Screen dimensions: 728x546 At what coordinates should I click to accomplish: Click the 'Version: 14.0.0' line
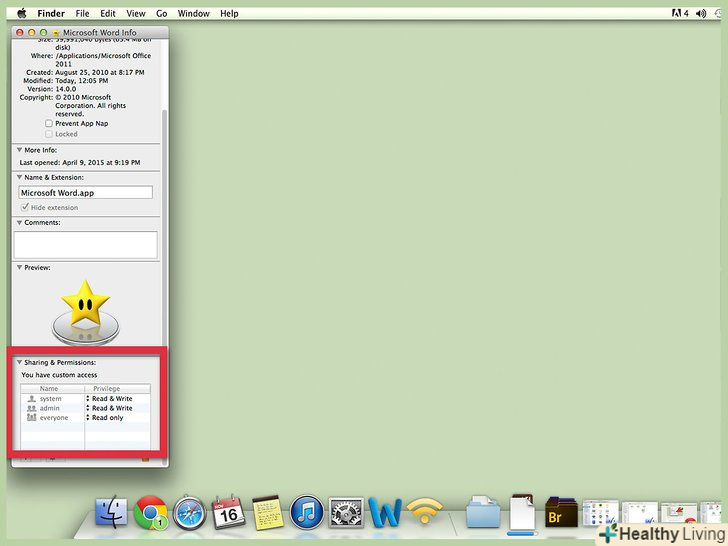[52, 89]
